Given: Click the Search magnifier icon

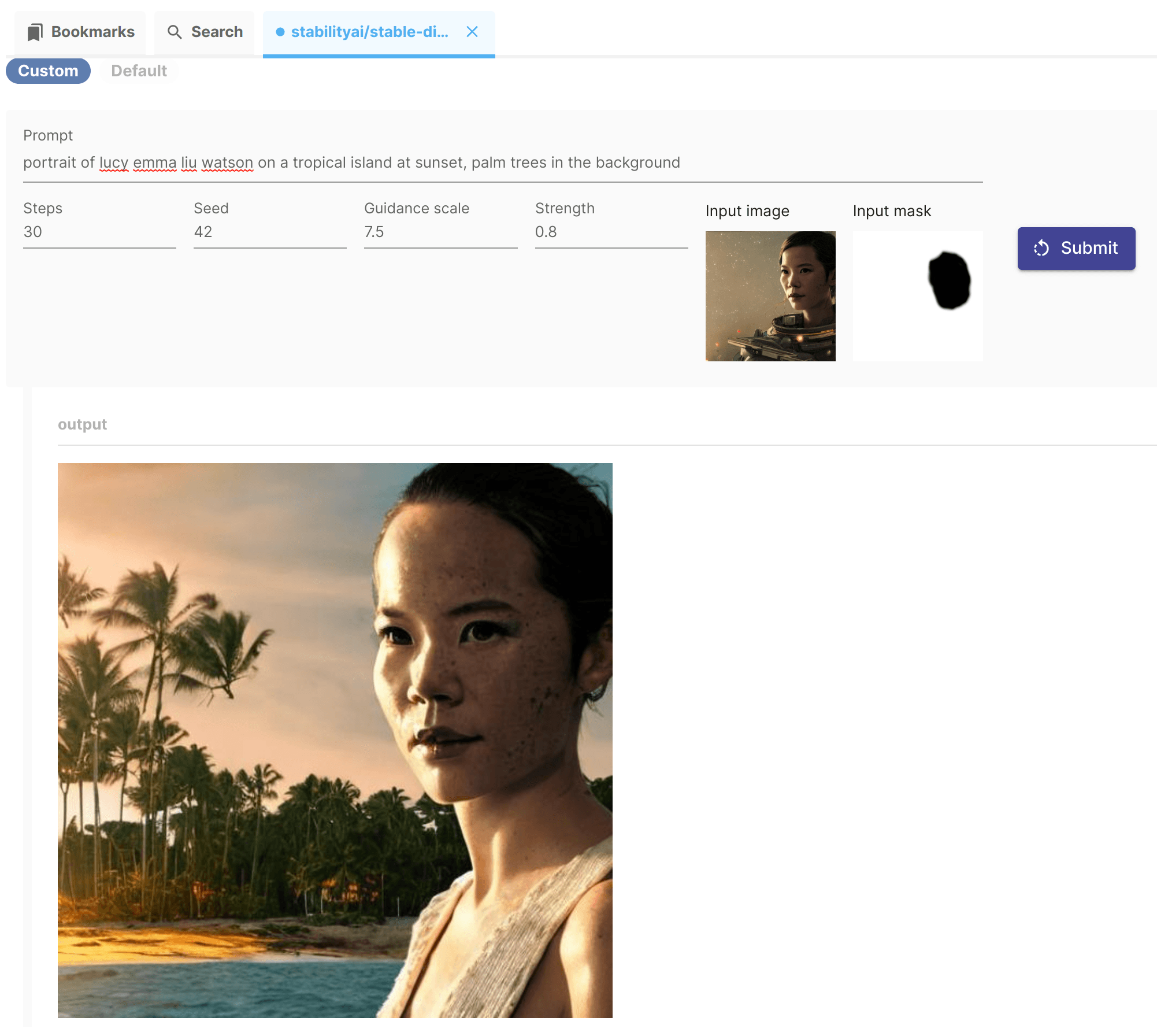Looking at the screenshot, I should [x=175, y=32].
